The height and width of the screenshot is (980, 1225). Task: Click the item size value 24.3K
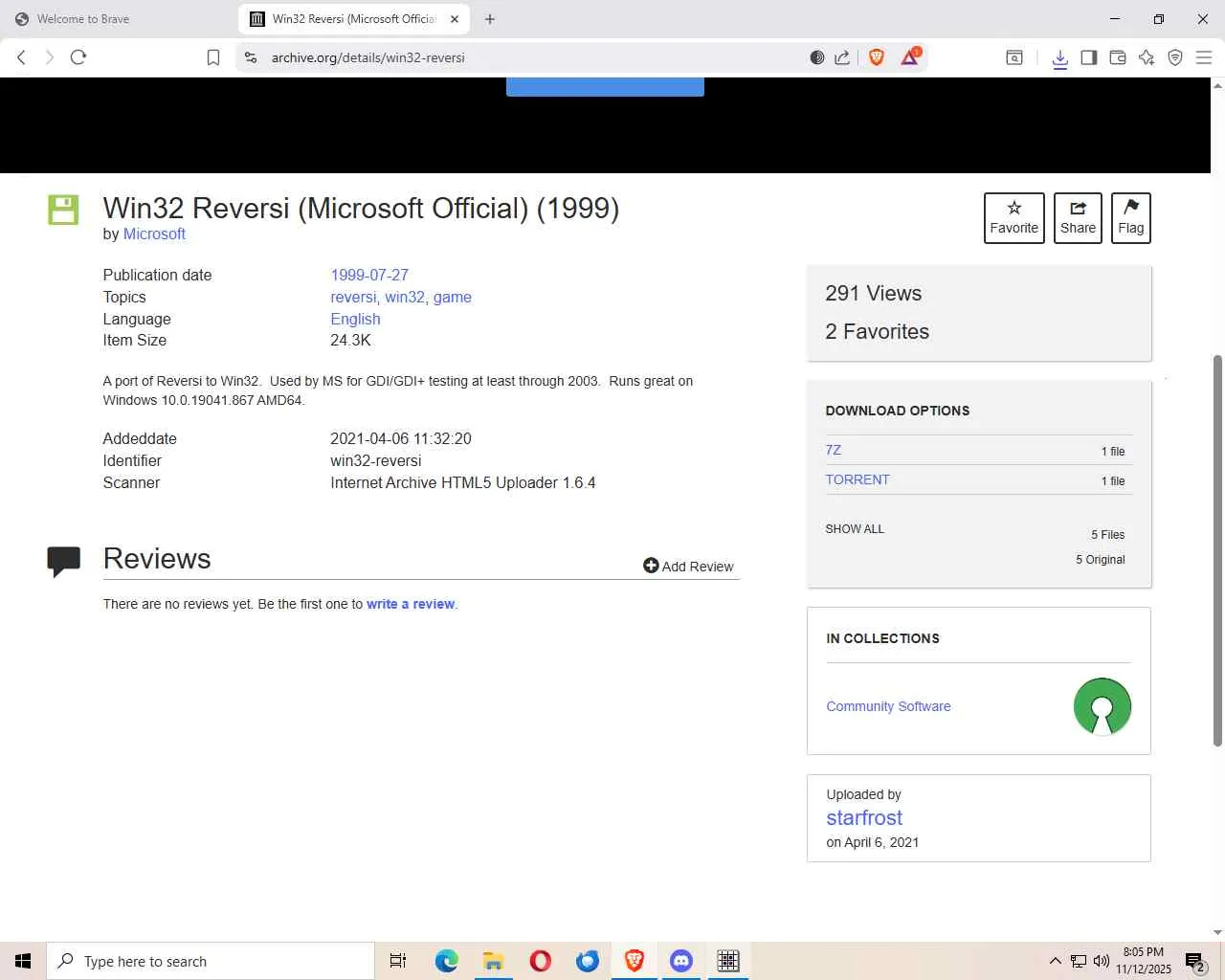click(x=350, y=340)
